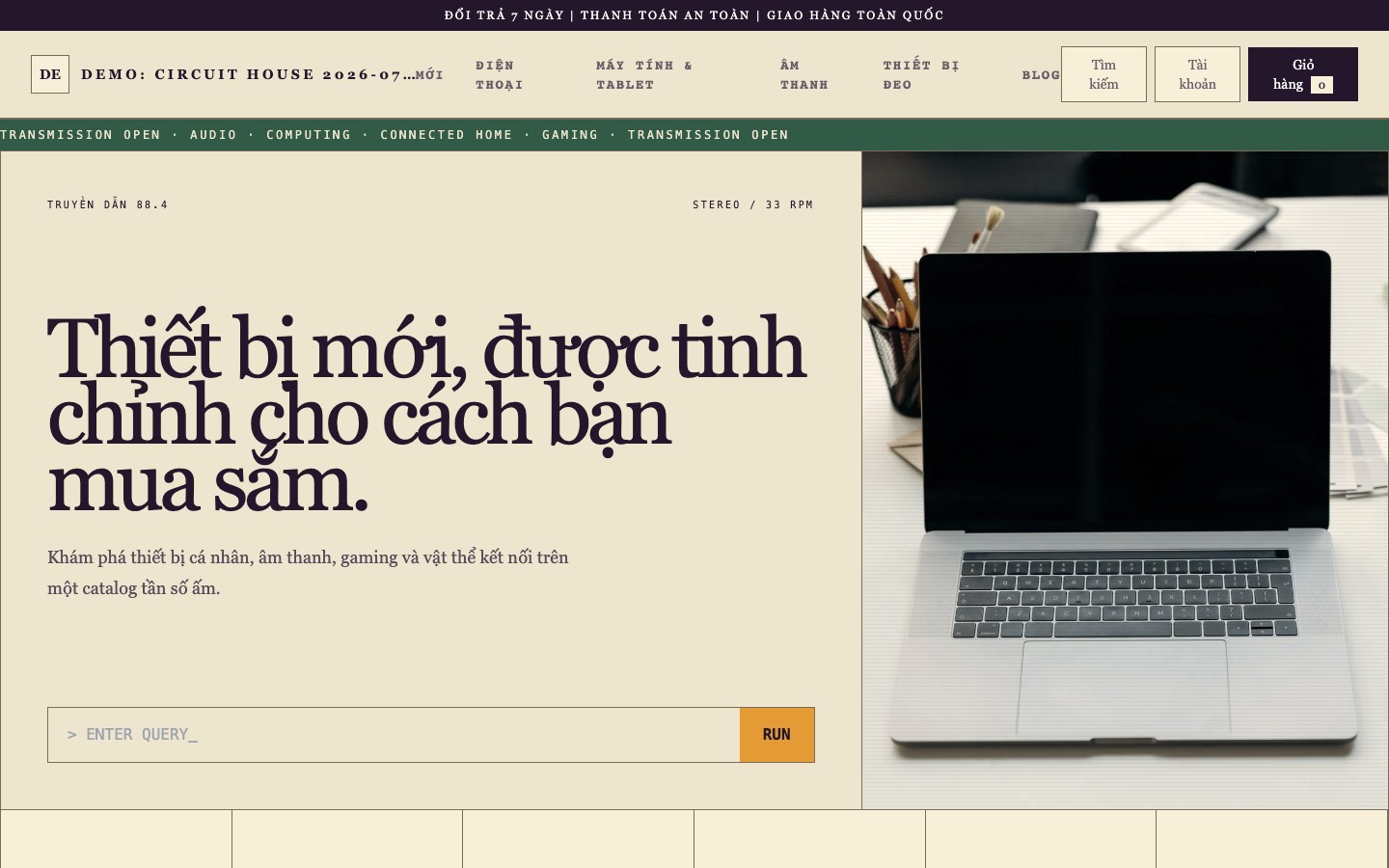The width and height of the screenshot is (1389, 868).
Task: Click the cart item count badge
Action: (x=1321, y=85)
